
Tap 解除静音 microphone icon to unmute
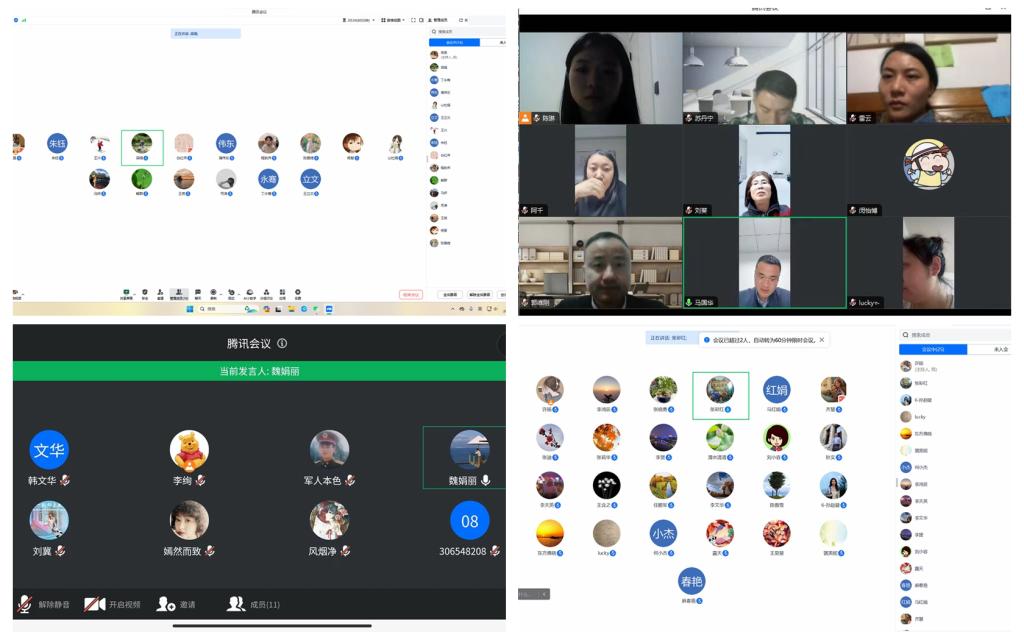[25, 604]
